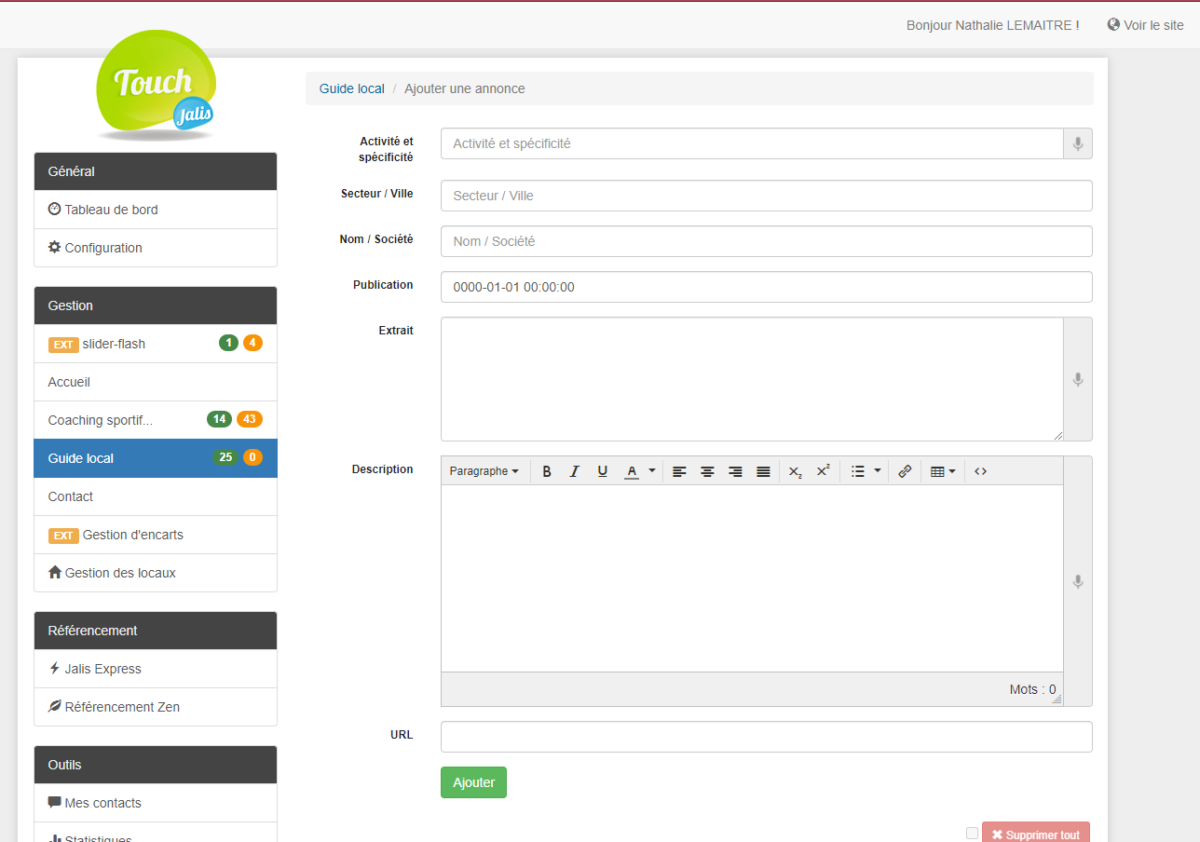This screenshot has height=842, width=1200.
Task: Open the Paragraphe style dropdown
Action: [x=484, y=471]
